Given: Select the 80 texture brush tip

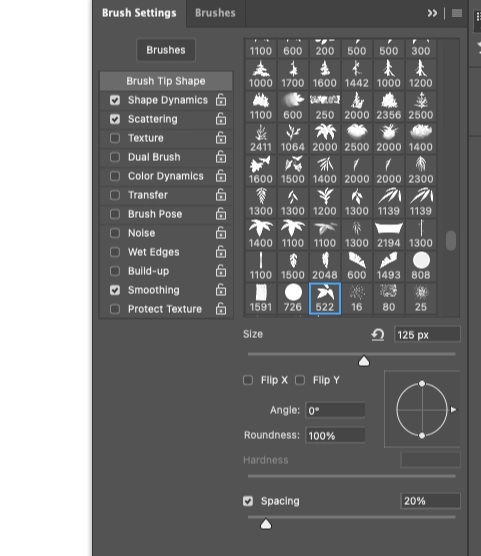Looking at the screenshot, I should (x=389, y=299).
